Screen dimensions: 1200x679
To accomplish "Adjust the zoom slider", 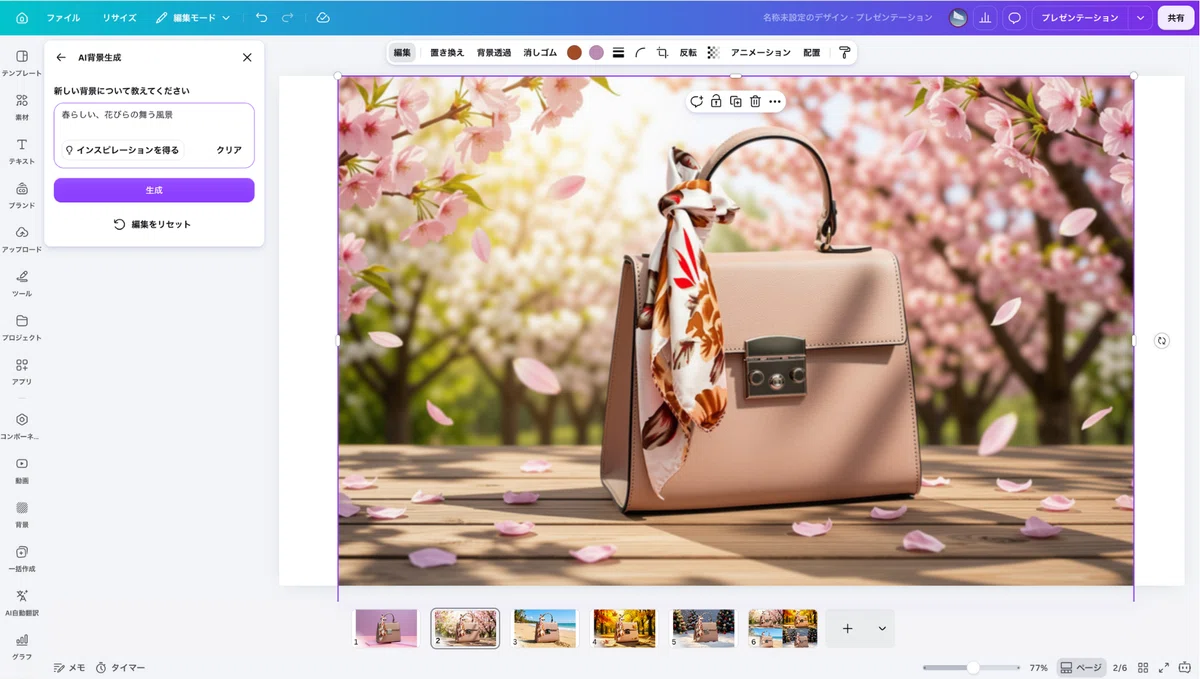I will coord(972,667).
